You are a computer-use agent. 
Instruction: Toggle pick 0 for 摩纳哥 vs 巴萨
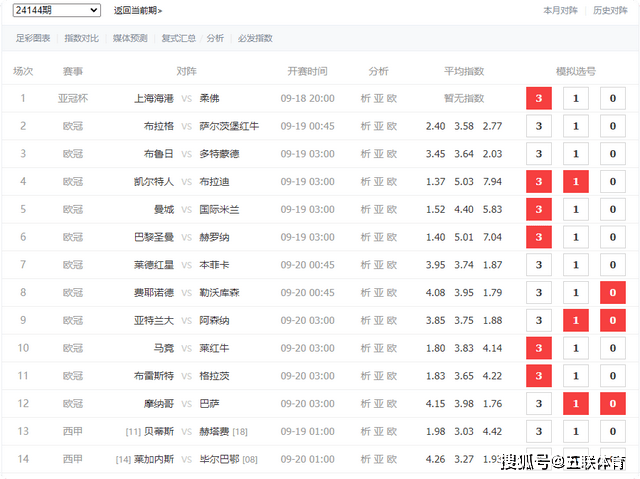coord(613,404)
